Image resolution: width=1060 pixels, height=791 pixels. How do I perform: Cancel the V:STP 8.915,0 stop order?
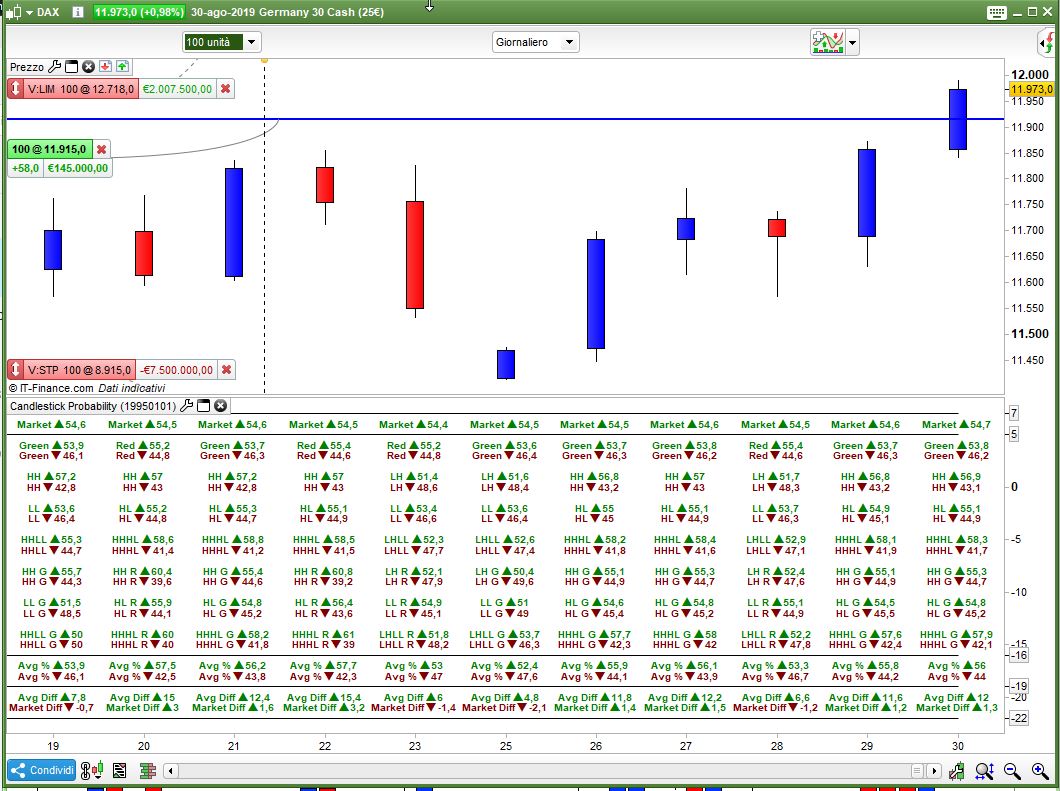coord(226,370)
